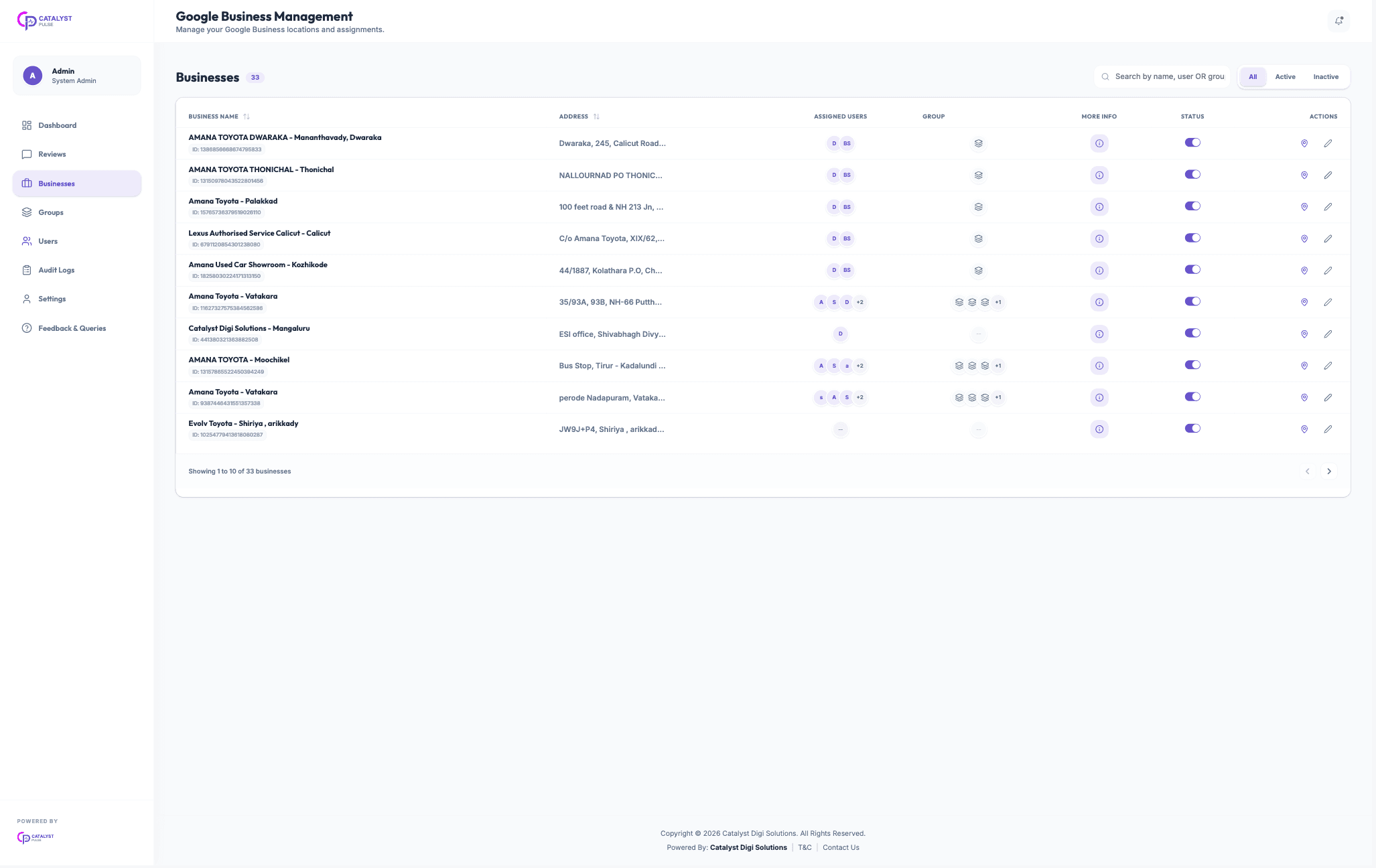Image resolution: width=1376 pixels, height=868 pixels.
Task: Click group icon for Lexus Authorised Service
Action: tap(979, 238)
